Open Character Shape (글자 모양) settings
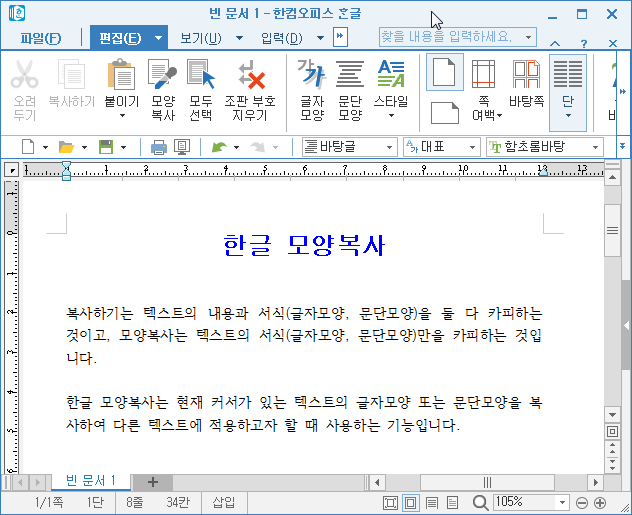This screenshot has height=515, width=632. click(312, 74)
